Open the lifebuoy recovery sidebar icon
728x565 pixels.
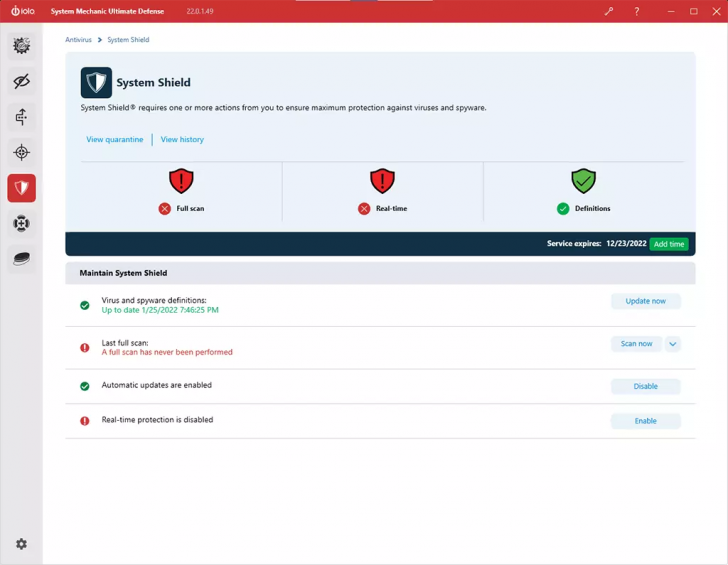[x=21, y=223]
